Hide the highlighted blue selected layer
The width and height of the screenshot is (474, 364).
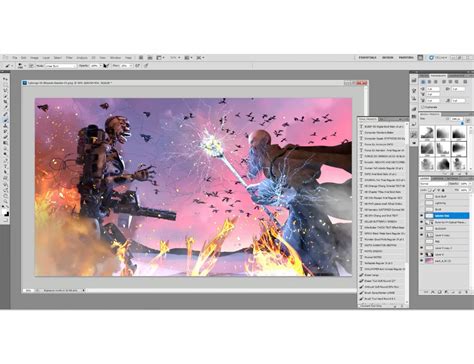pyautogui.click(x=421, y=216)
